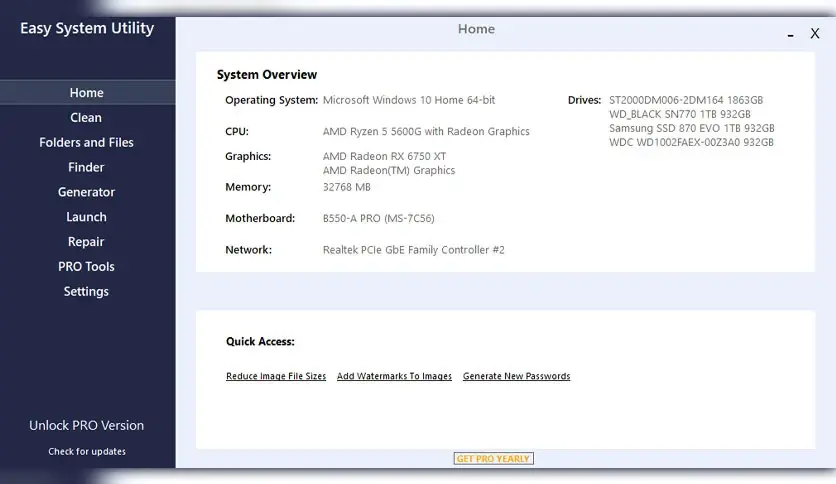Click Microsoft Windows 10 Home 64-bit text
This screenshot has height=484, width=836.
409,100
